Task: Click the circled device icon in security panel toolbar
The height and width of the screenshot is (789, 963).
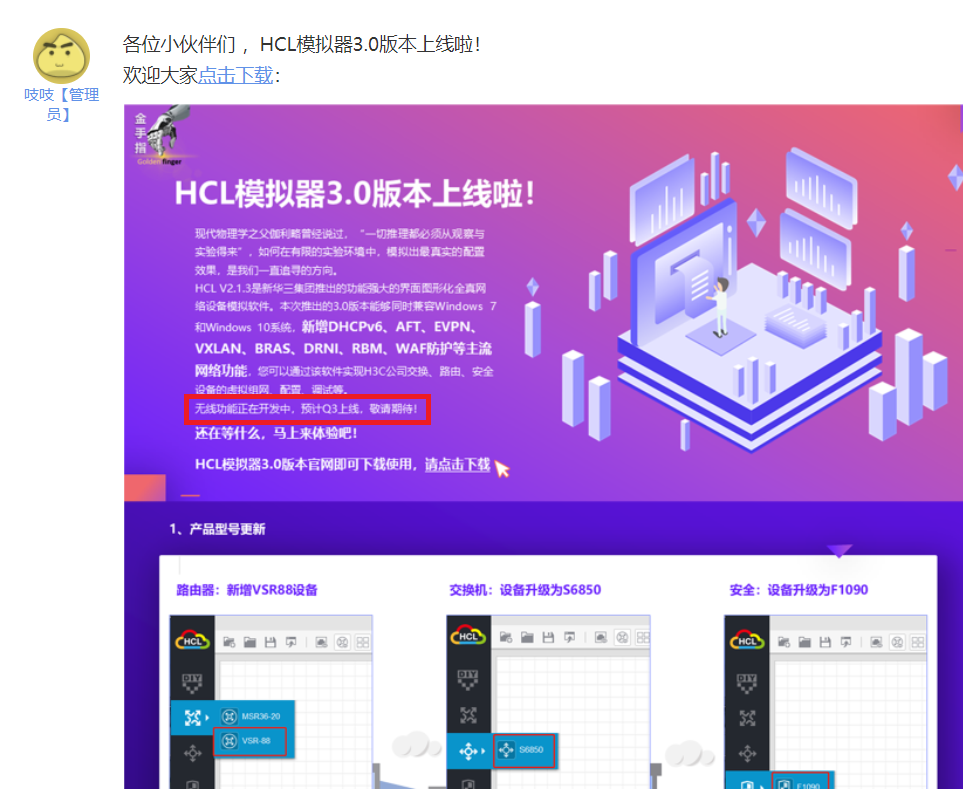Action: click(897, 642)
